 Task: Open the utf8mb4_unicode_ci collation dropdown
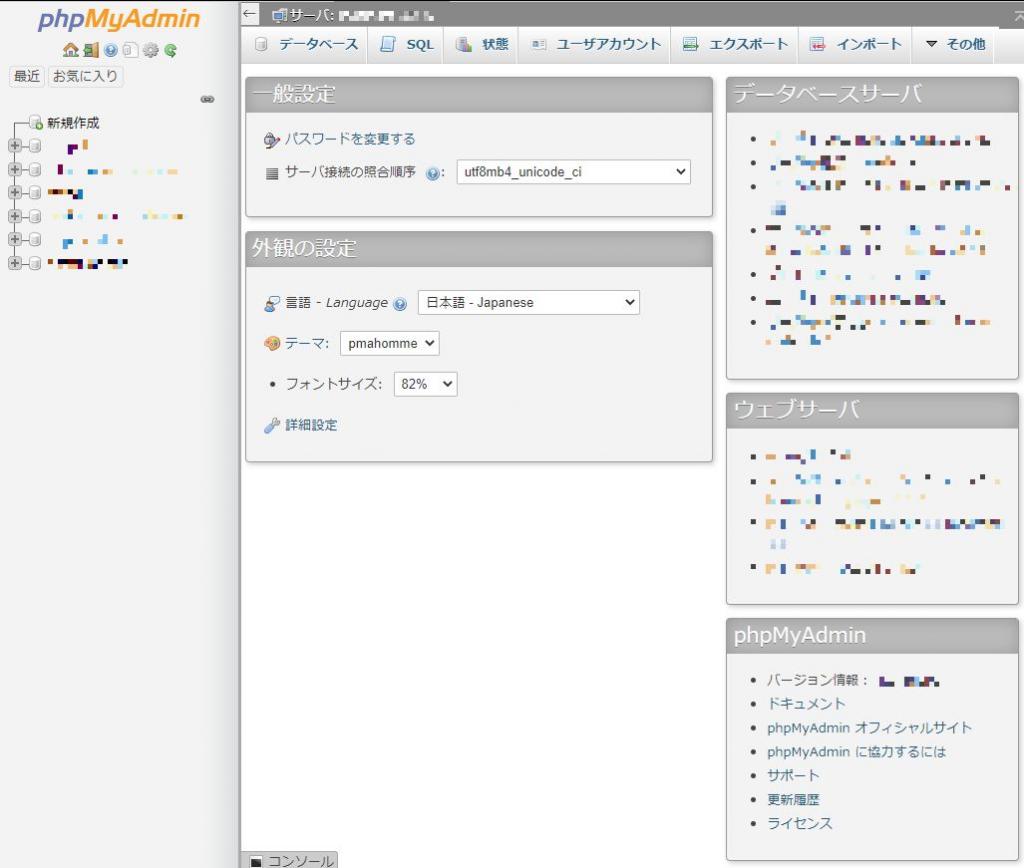573,172
